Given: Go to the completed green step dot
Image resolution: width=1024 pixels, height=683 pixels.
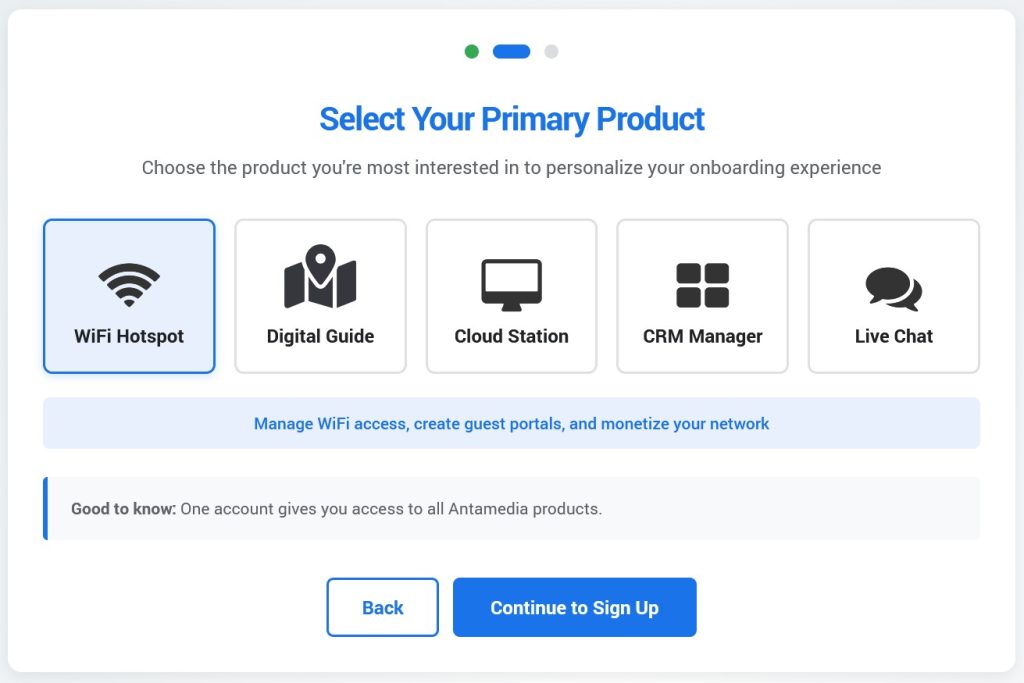Looking at the screenshot, I should click(472, 51).
